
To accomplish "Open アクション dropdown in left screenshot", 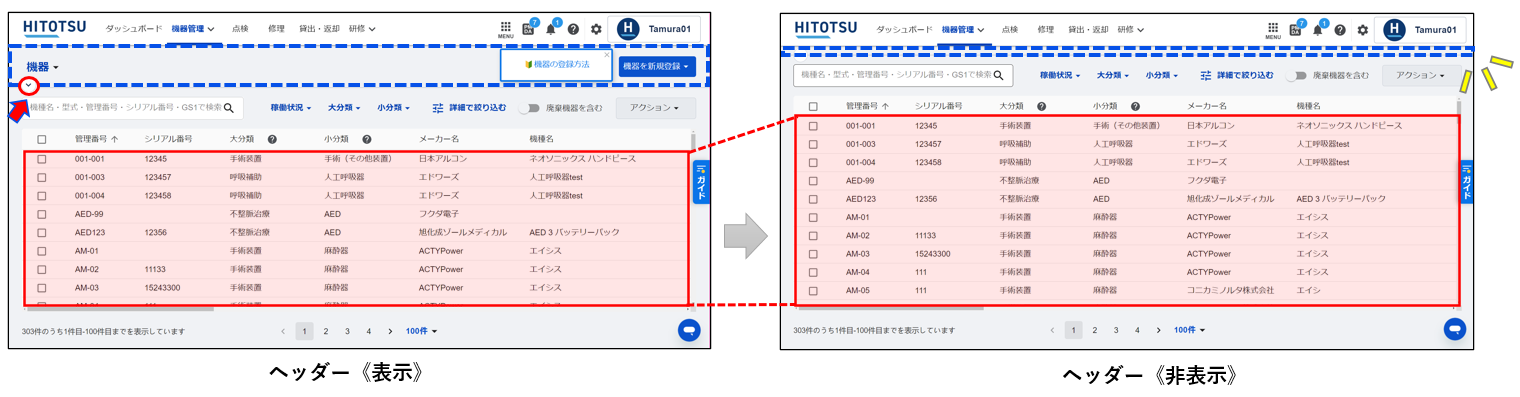I will 656,107.
